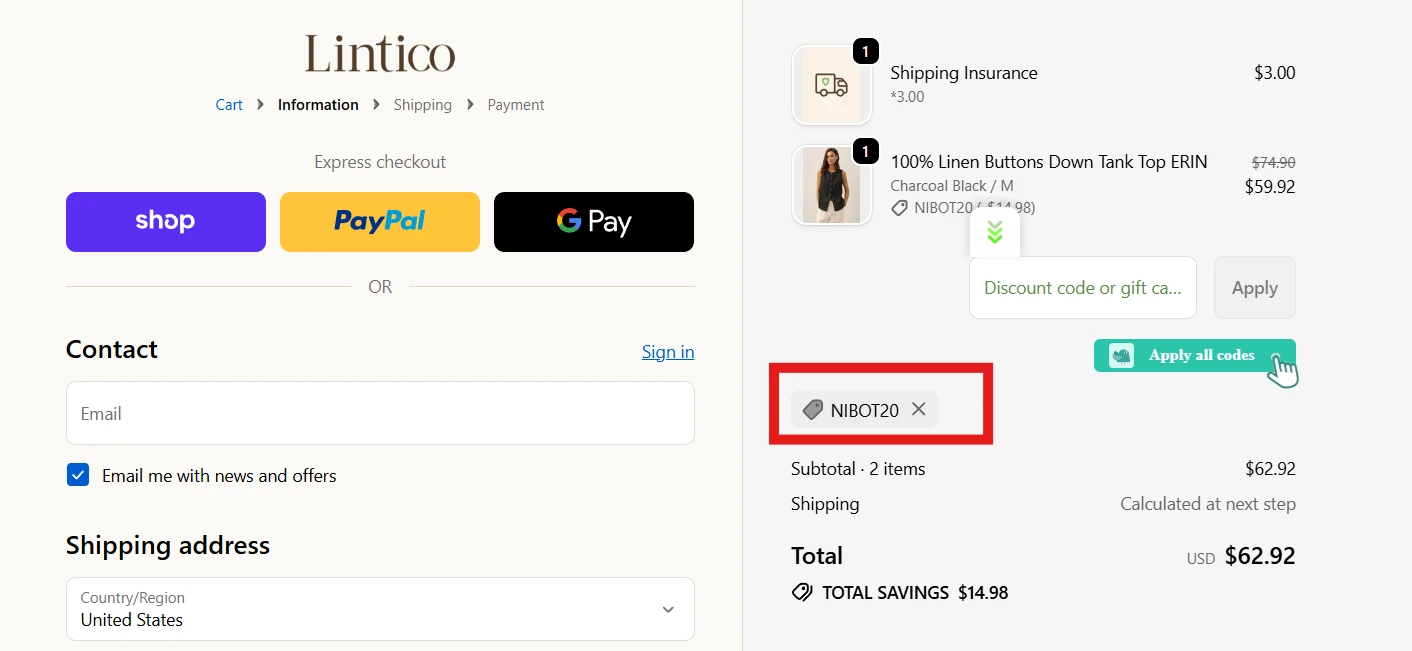
Task: Choose the PayPal payment option
Action: (x=379, y=222)
